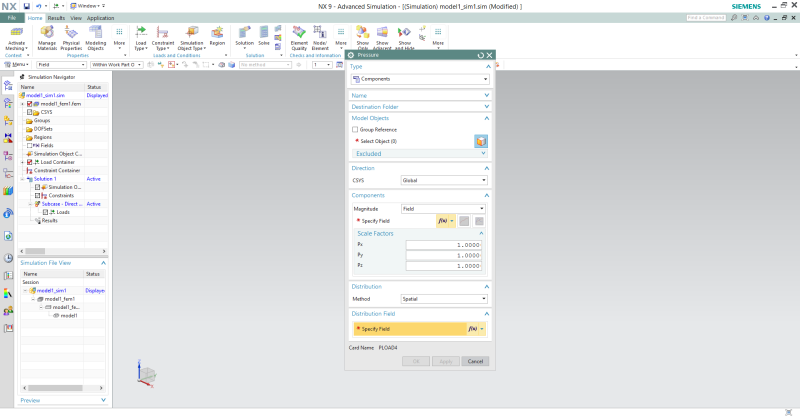This screenshot has height=417, width=800.
Task: Click Show Only icon
Action: click(x=362, y=33)
